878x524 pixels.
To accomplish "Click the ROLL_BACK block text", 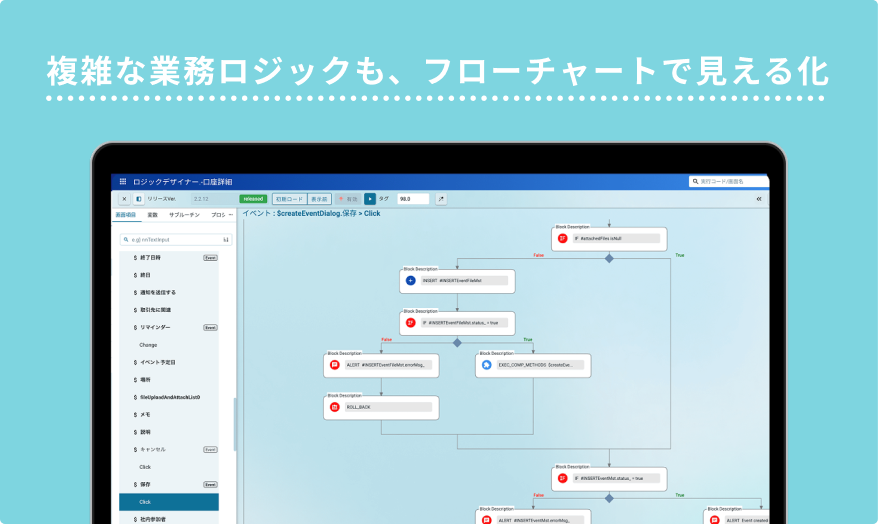I will coord(358,407).
